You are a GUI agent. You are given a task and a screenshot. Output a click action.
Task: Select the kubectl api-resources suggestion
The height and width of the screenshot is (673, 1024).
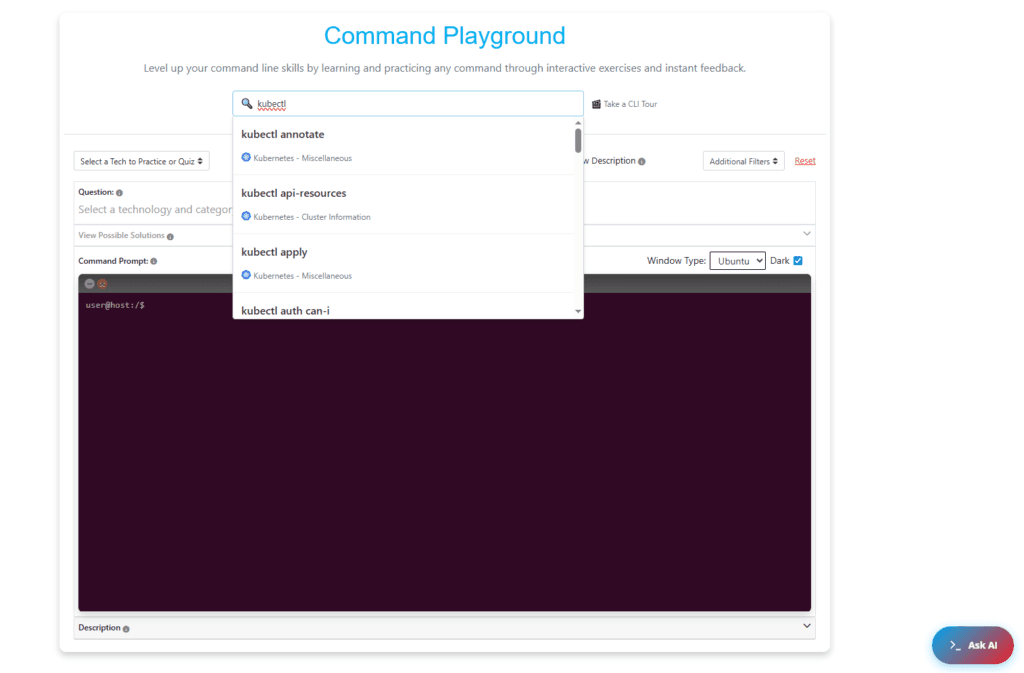click(x=294, y=193)
